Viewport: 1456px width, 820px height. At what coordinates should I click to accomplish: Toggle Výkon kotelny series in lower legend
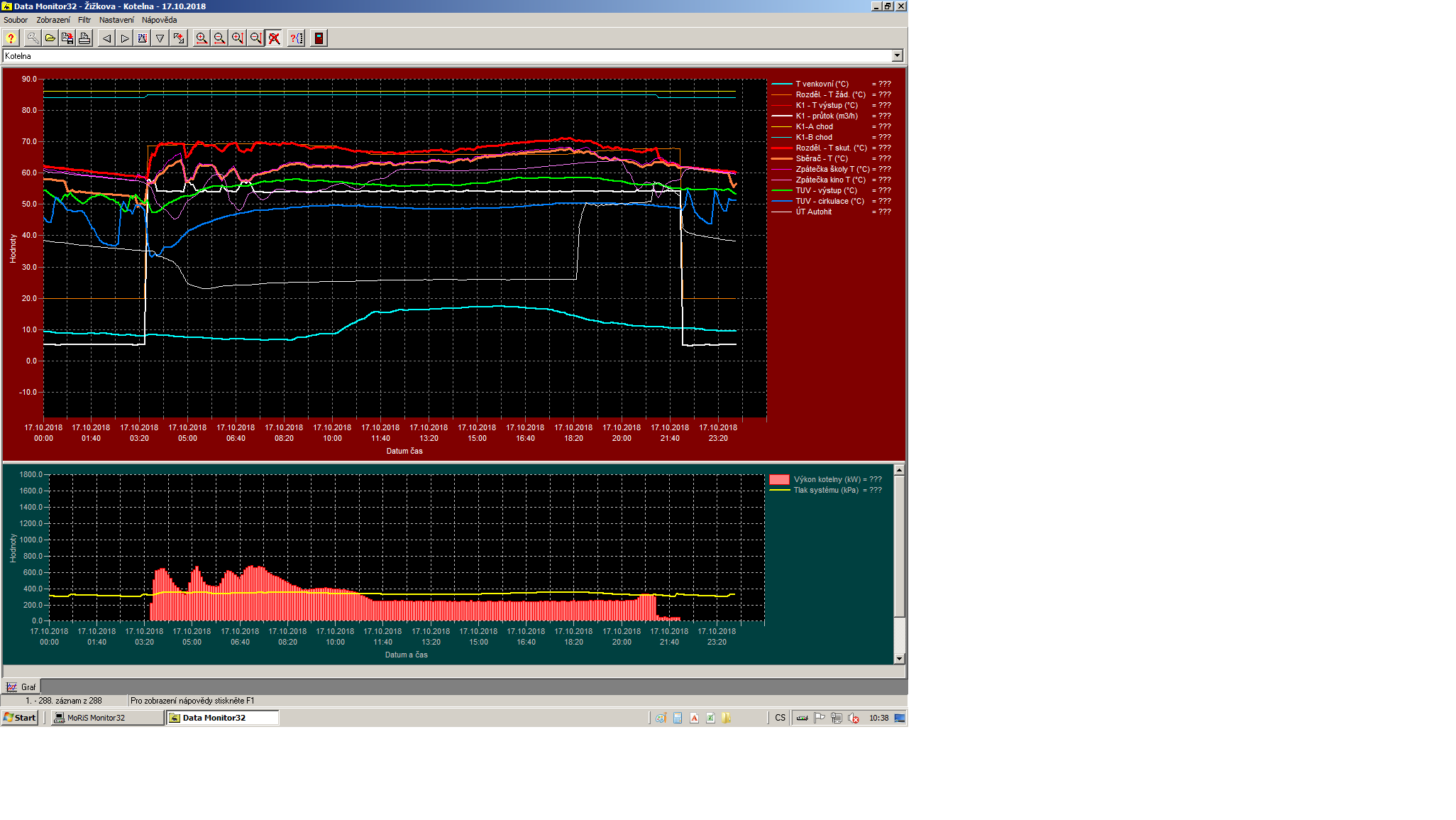(826, 479)
